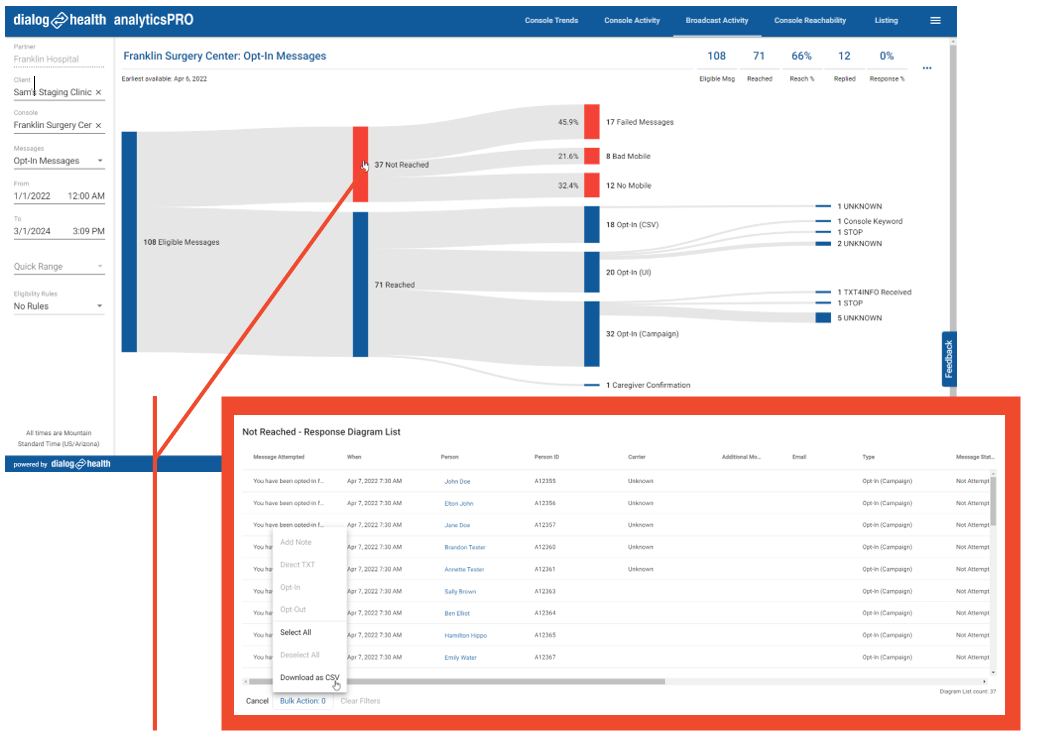Go to the Listing tab
The image size is (1051, 743).
885,21
